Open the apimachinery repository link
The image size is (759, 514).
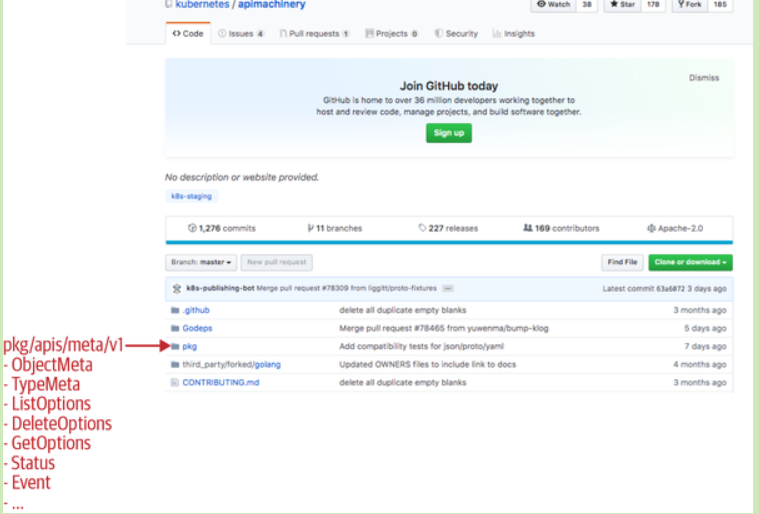click(x=272, y=4)
